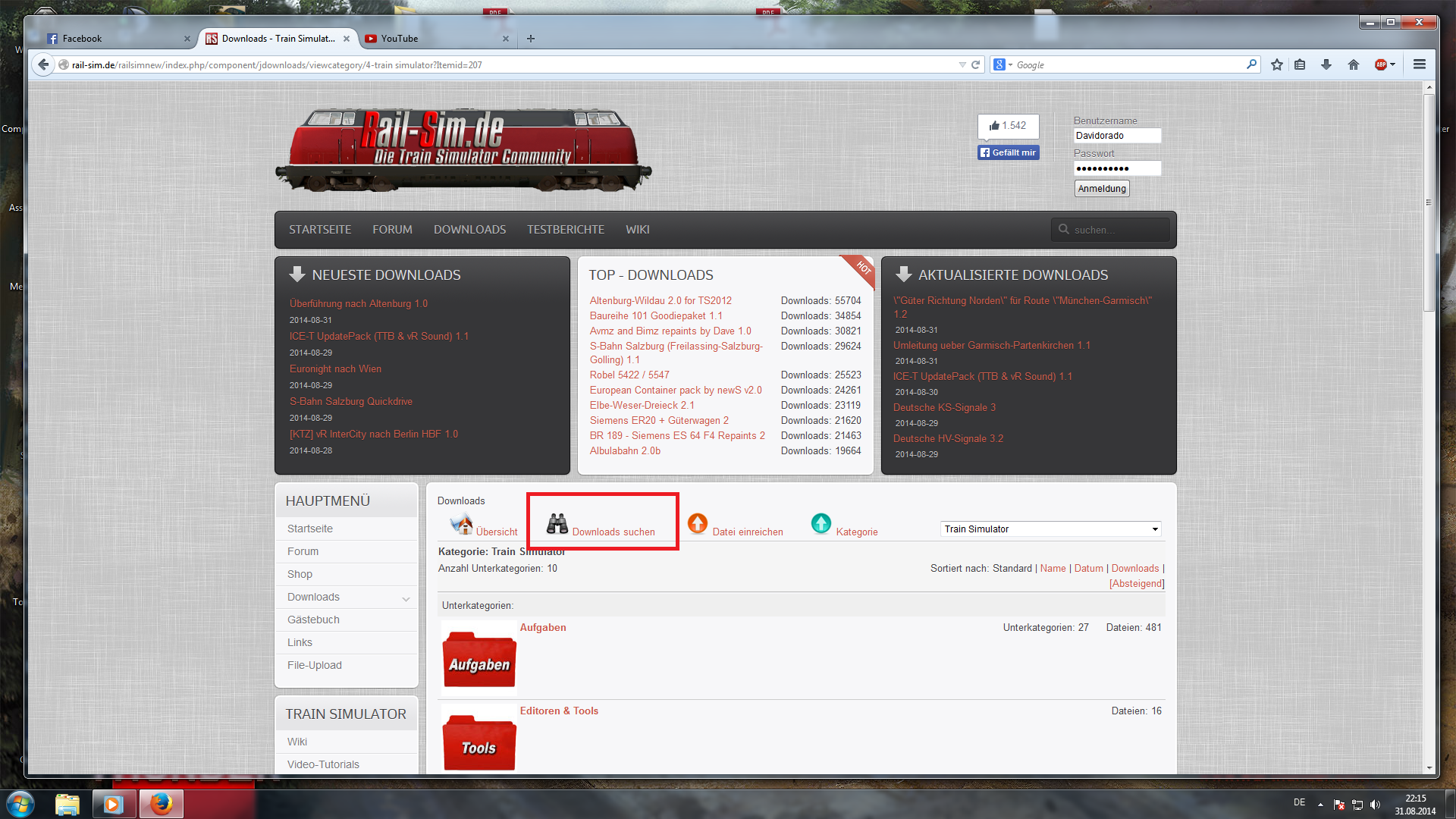The height and width of the screenshot is (819, 1456).
Task: Show hidden tray icons arrow
Action: 1320,805
